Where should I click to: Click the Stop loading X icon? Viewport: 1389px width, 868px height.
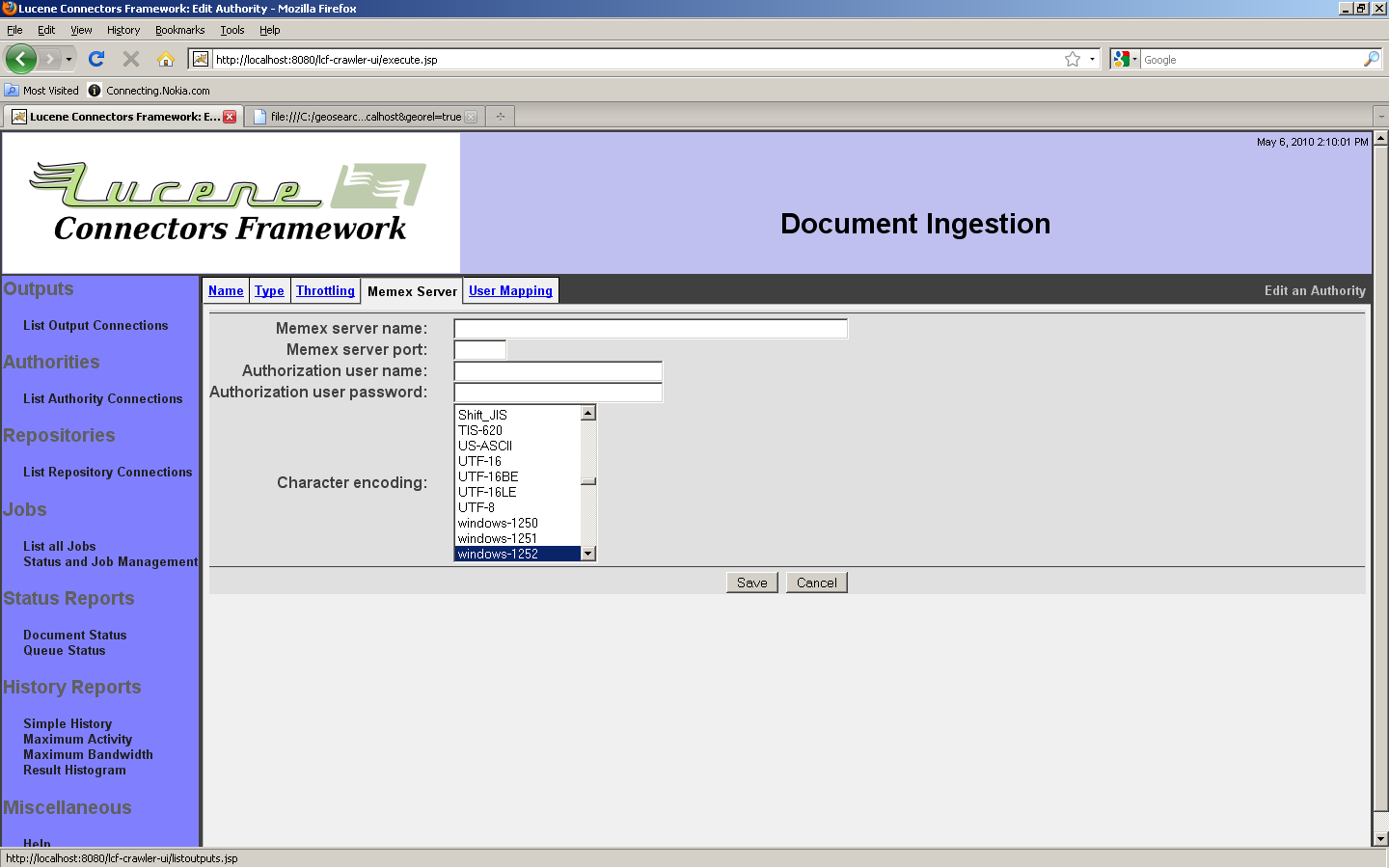pos(131,59)
